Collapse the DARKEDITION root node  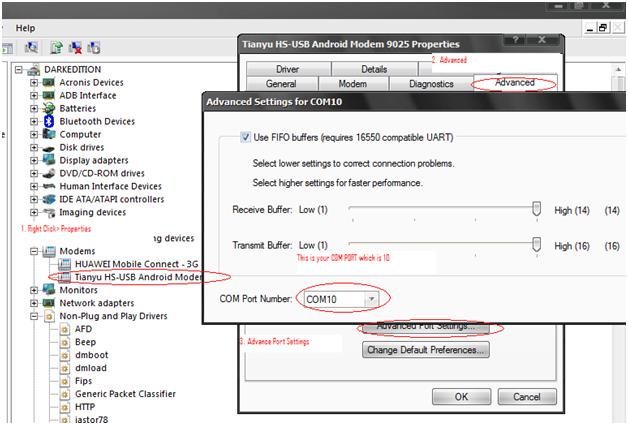click(x=19, y=70)
